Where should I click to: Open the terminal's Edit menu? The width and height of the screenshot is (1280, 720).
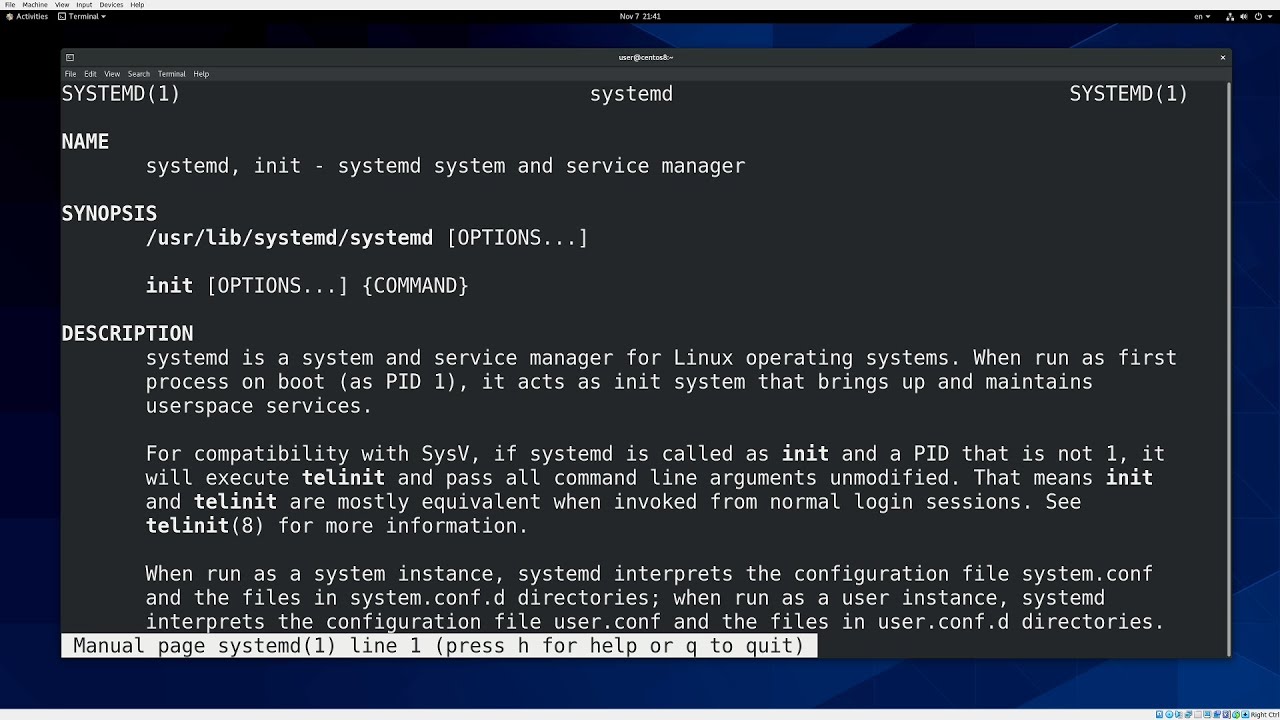tap(90, 74)
